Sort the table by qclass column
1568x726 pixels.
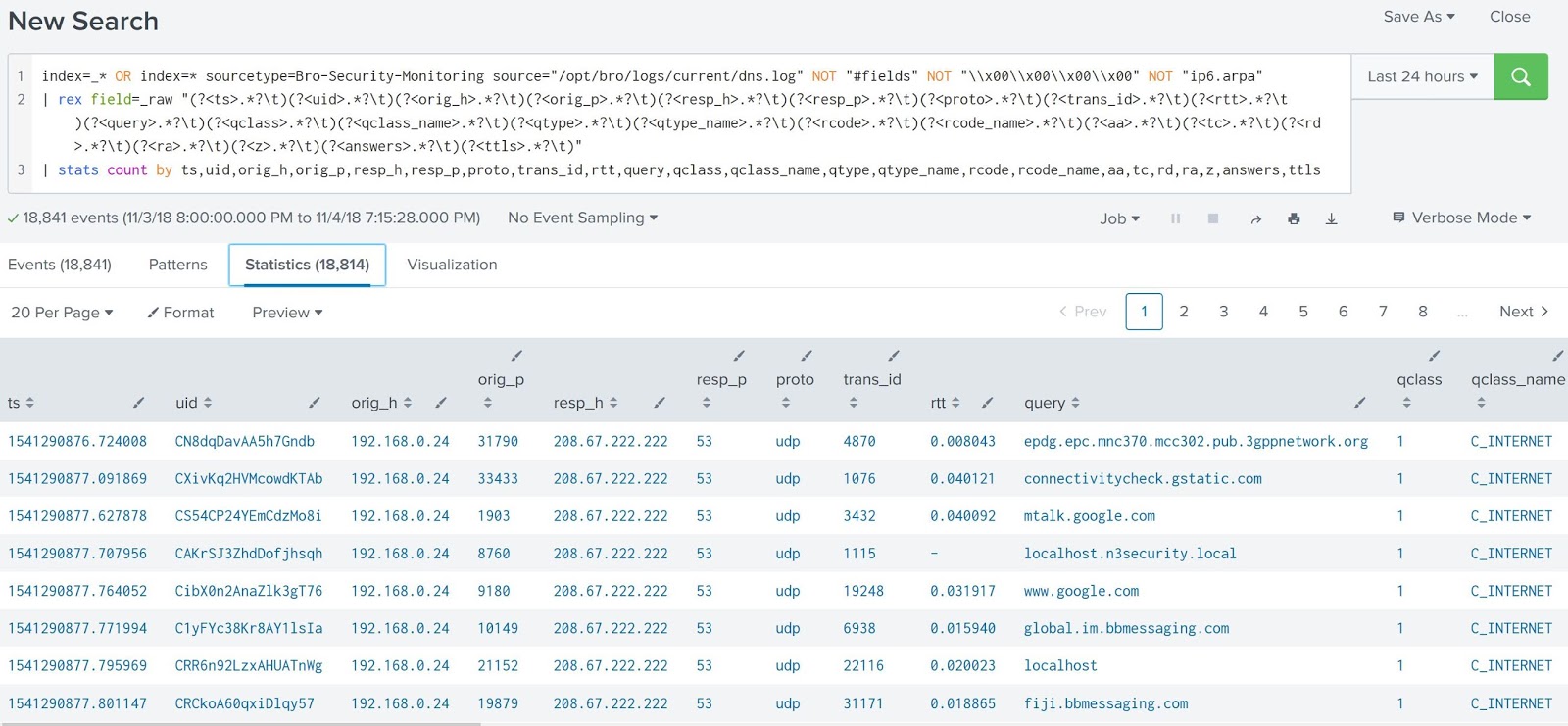pyautogui.click(x=1406, y=403)
